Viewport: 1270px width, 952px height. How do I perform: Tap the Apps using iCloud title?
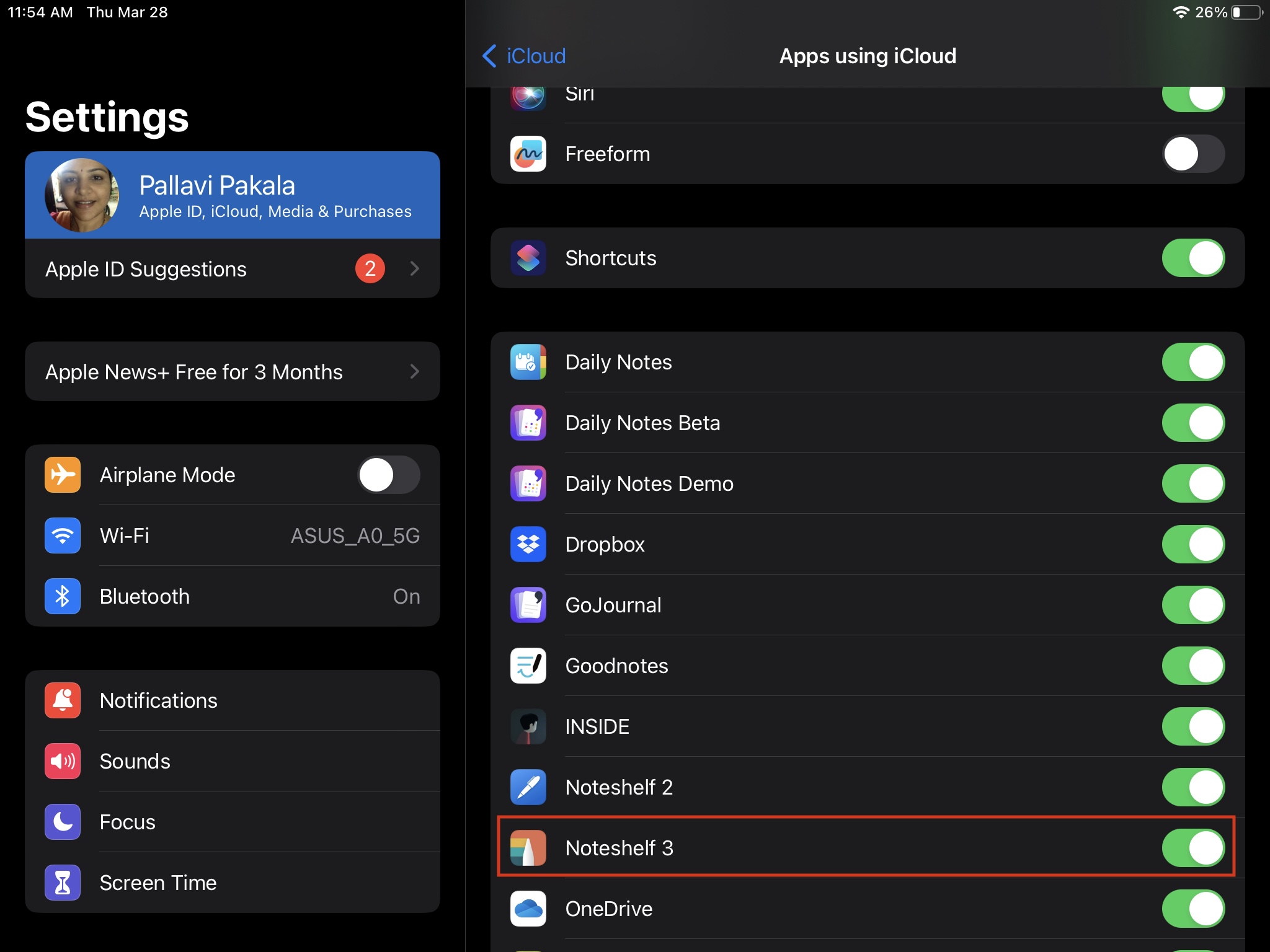coord(868,56)
